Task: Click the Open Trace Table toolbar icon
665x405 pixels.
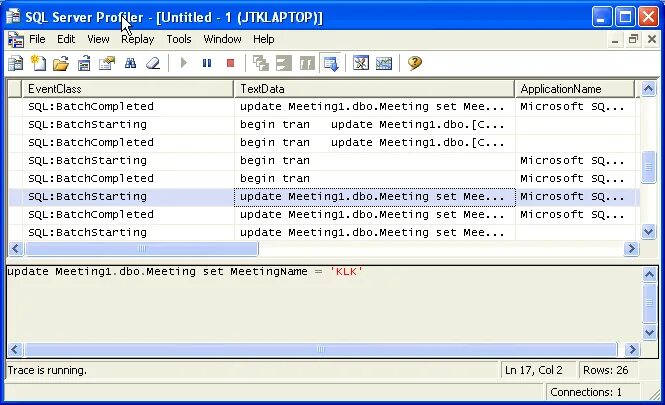Action: point(84,64)
